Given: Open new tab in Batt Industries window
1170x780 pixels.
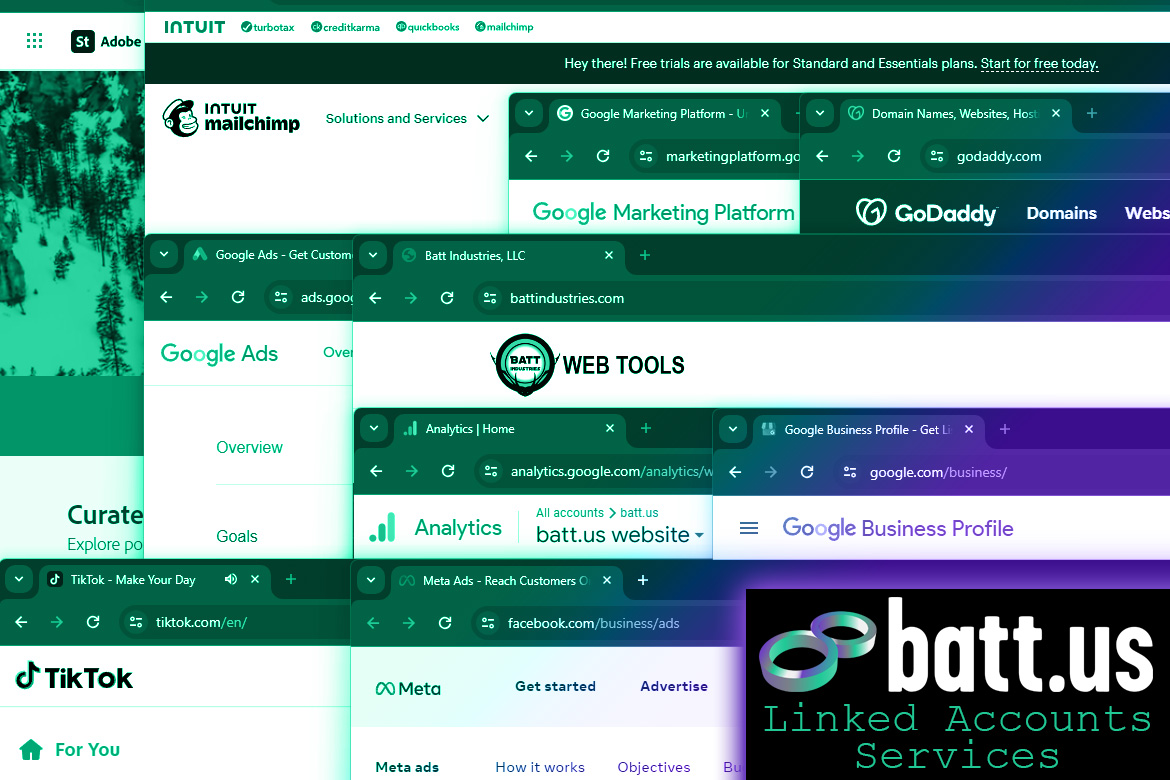Looking at the screenshot, I should point(645,255).
